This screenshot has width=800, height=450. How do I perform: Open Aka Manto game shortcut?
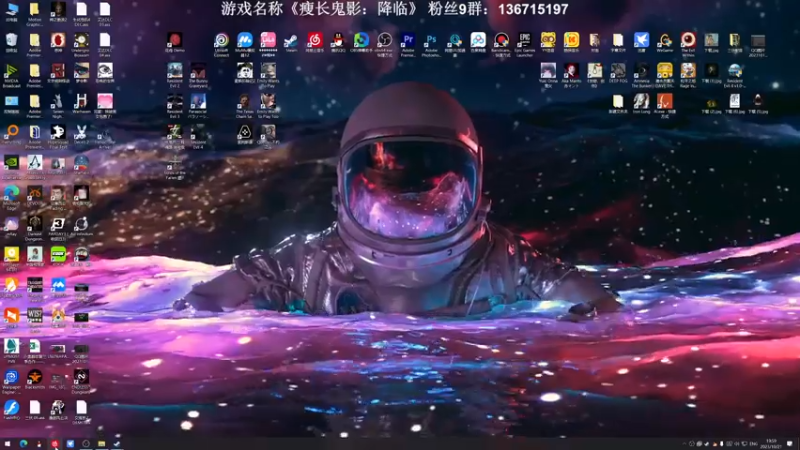[x=571, y=76]
